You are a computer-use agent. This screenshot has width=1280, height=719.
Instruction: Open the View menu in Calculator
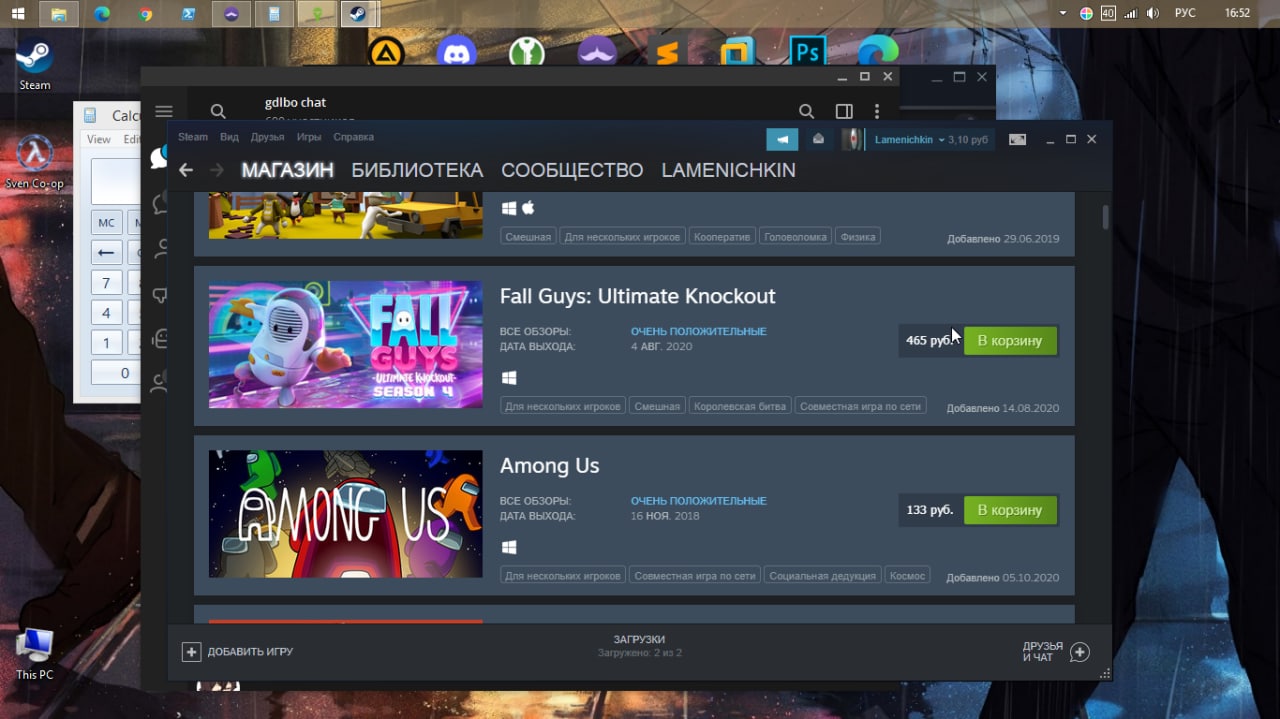tap(99, 139)
